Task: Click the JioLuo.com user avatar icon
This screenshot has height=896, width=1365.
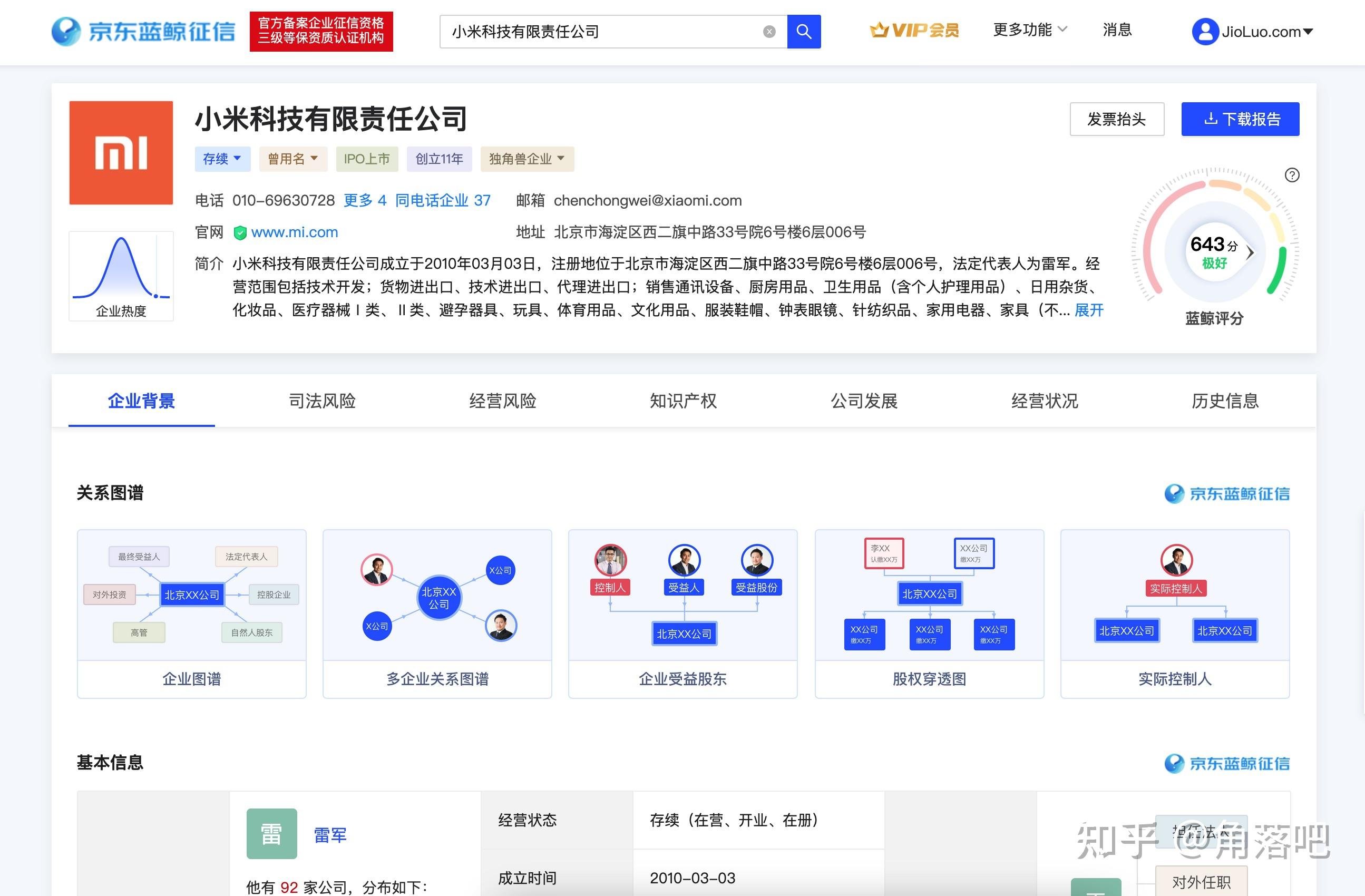Action: [1205, 32]
